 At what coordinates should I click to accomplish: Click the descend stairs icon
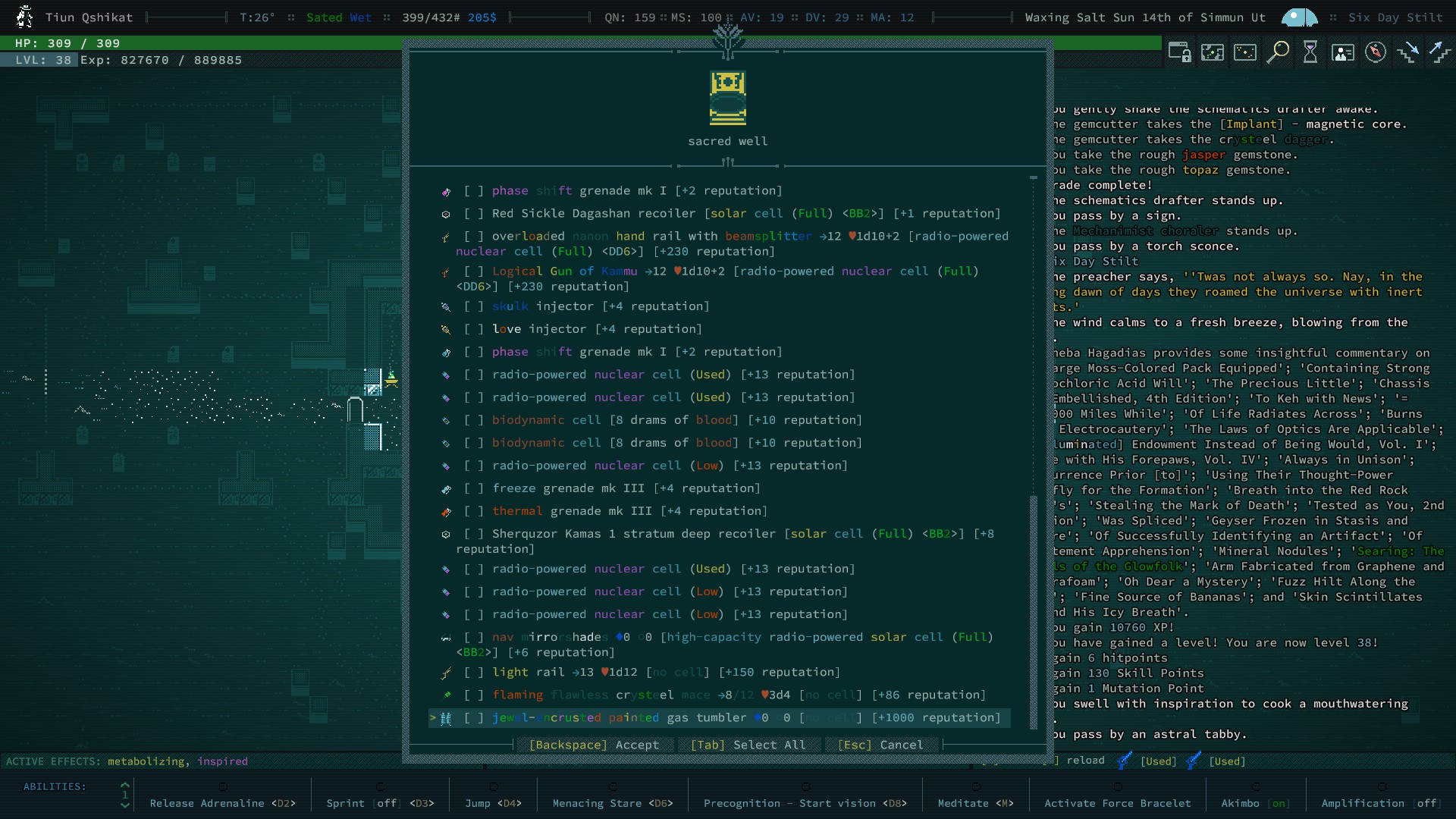(1408, 52)
